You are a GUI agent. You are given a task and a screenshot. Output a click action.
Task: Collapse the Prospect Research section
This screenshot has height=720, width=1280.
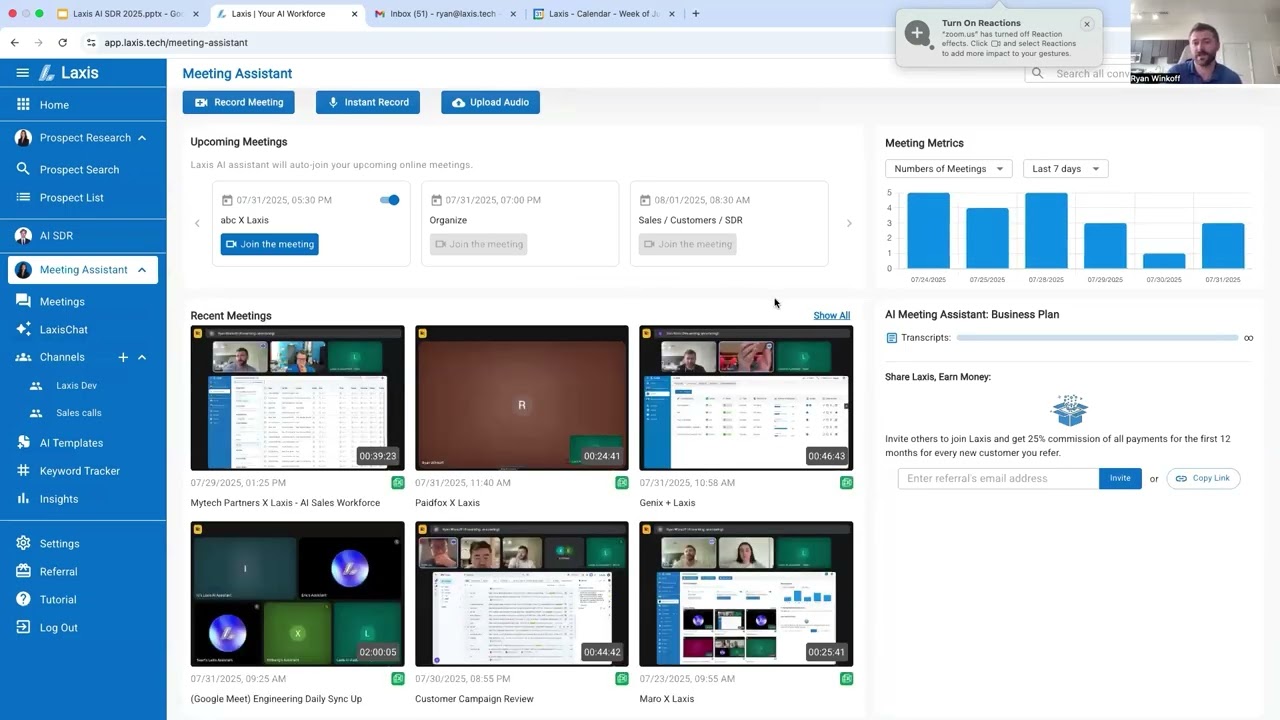tap(142, 138)
